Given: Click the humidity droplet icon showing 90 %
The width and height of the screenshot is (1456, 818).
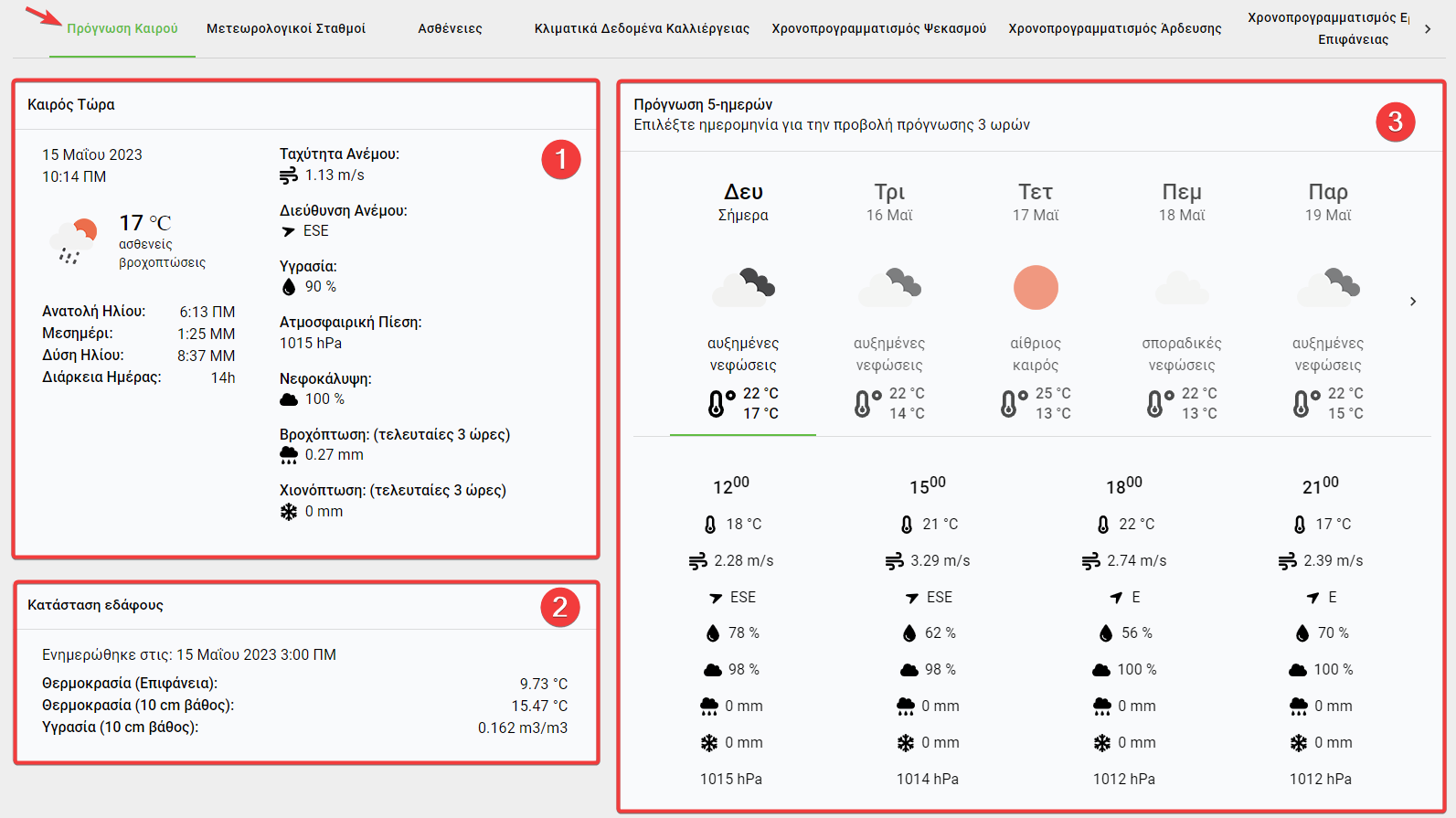Looking at the screenshot, I should tap(289, 287).
